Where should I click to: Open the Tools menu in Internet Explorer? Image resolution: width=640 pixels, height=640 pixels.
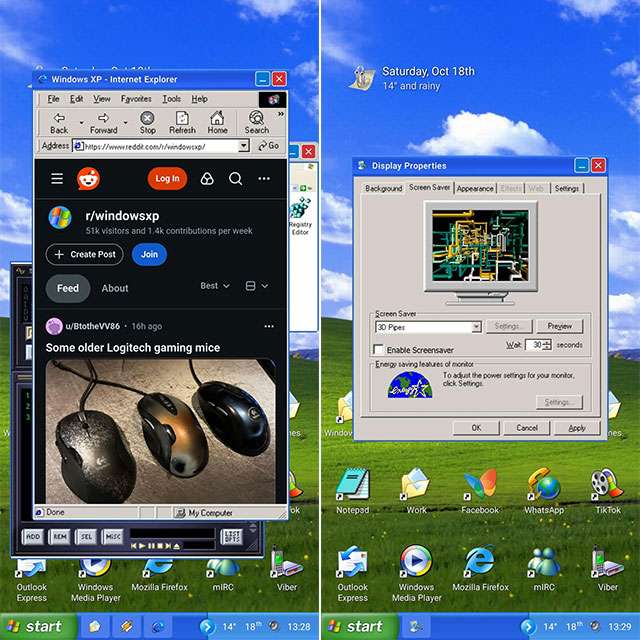coord(171,99)
